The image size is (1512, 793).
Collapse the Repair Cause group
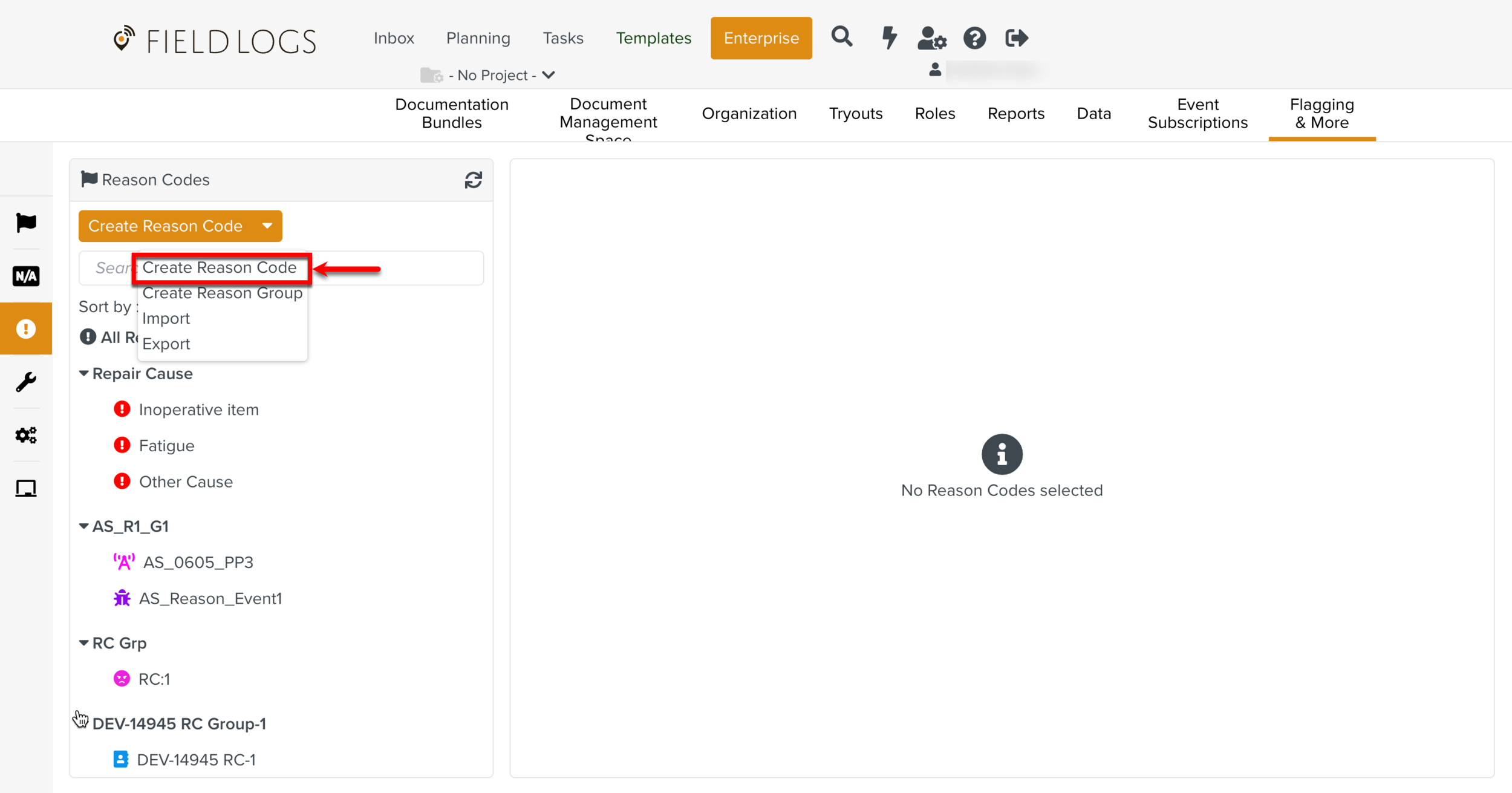point(84,374)
